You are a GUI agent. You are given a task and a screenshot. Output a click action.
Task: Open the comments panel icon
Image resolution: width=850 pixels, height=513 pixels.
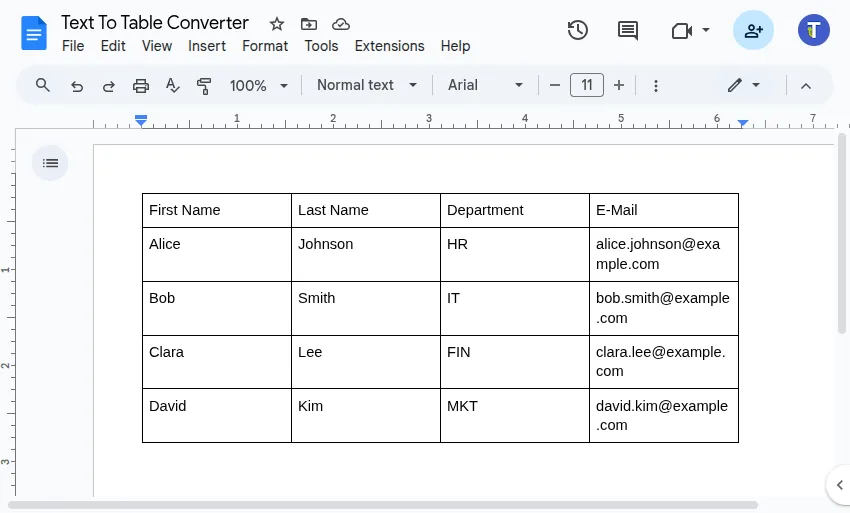pyautogui.click(x=628, y=30)
